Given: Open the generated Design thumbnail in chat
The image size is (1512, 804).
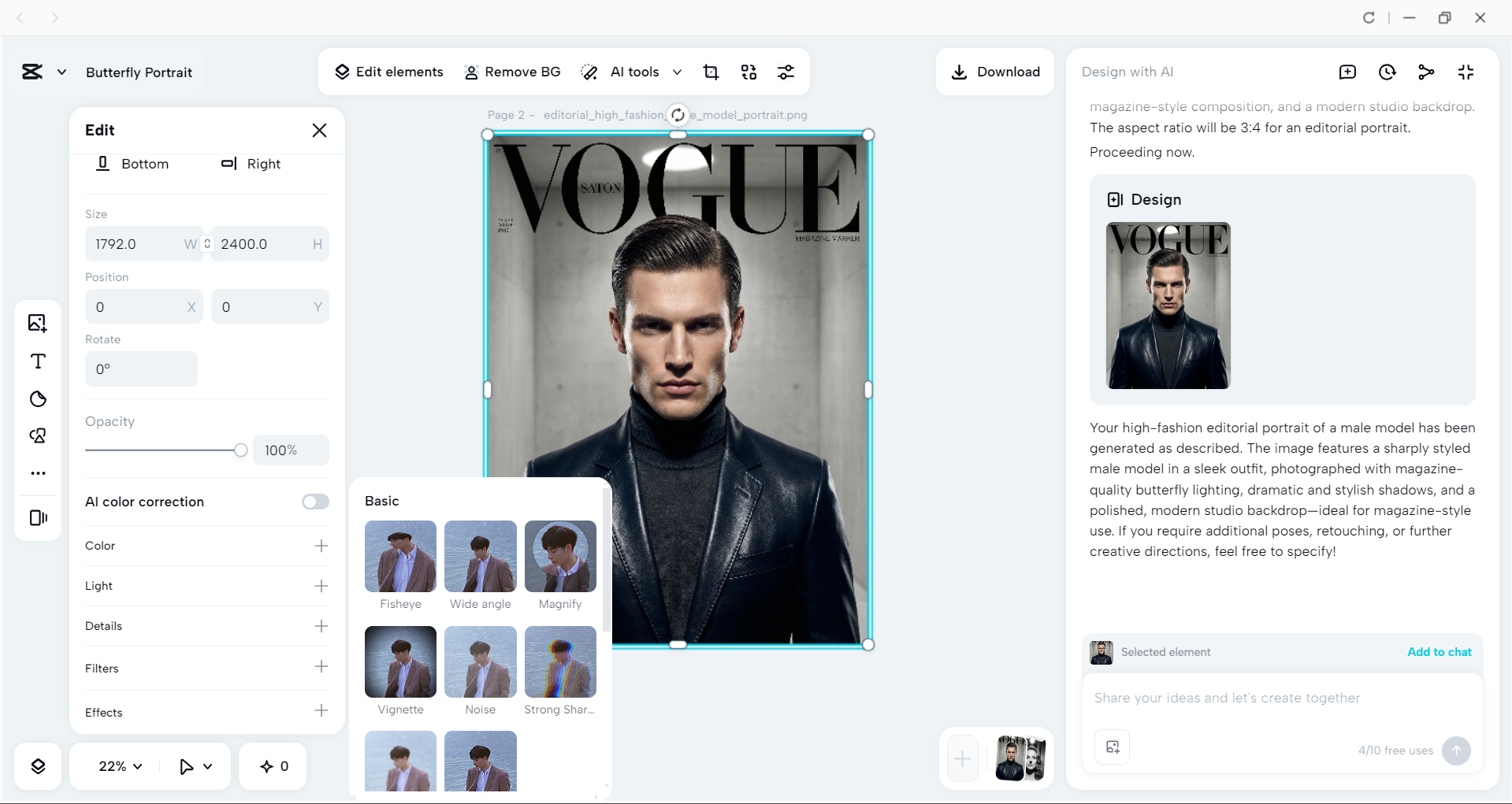Looking at the screenshot, I should click(1168, 306).
